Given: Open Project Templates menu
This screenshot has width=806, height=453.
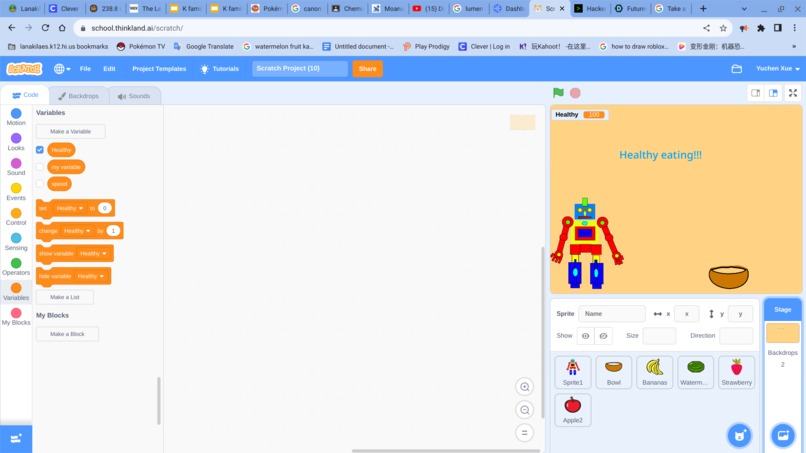Looking at the screenshot, I should click(x=159, y=68).
